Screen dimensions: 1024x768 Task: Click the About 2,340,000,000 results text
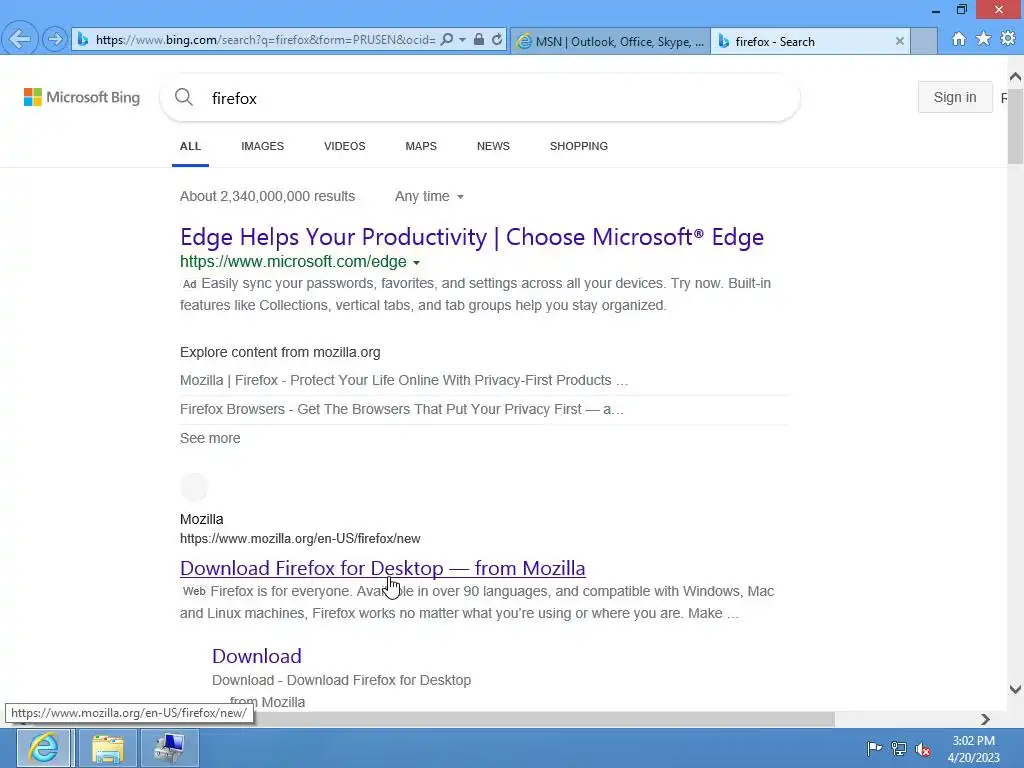268,197
